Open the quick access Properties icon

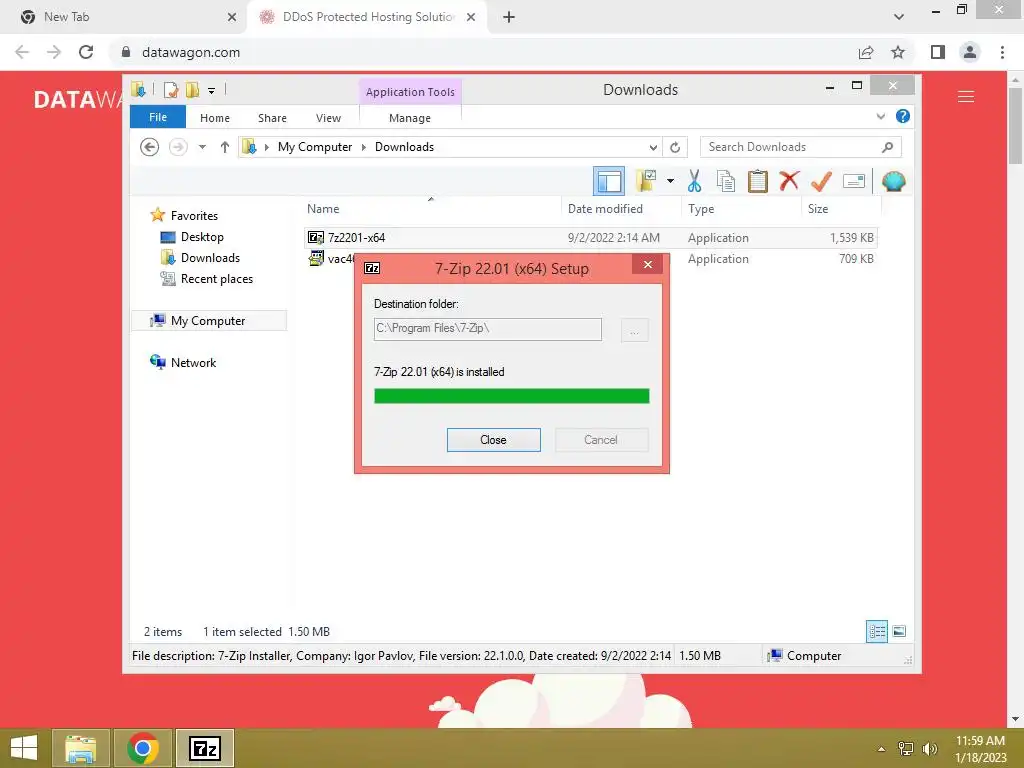[x=171, y=90]
